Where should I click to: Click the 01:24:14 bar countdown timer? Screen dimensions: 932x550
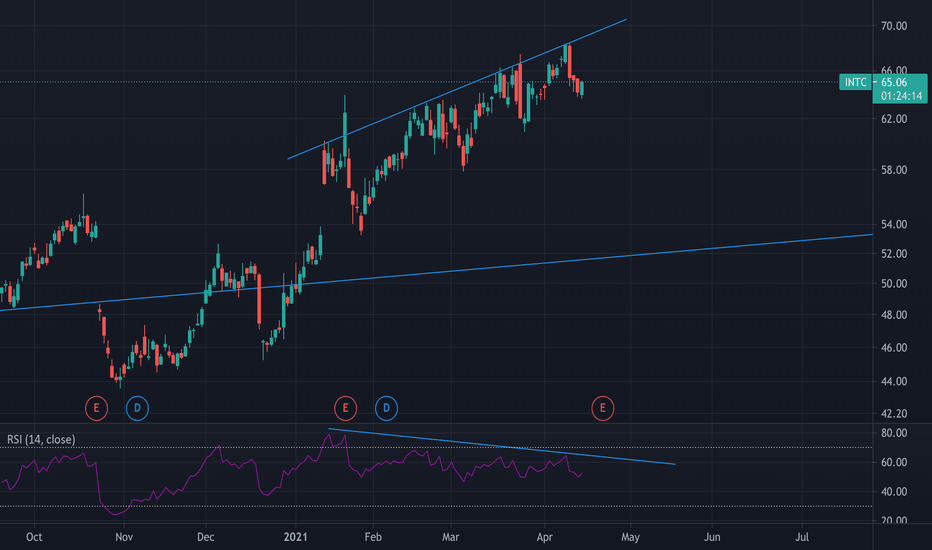tap(902, 96)
